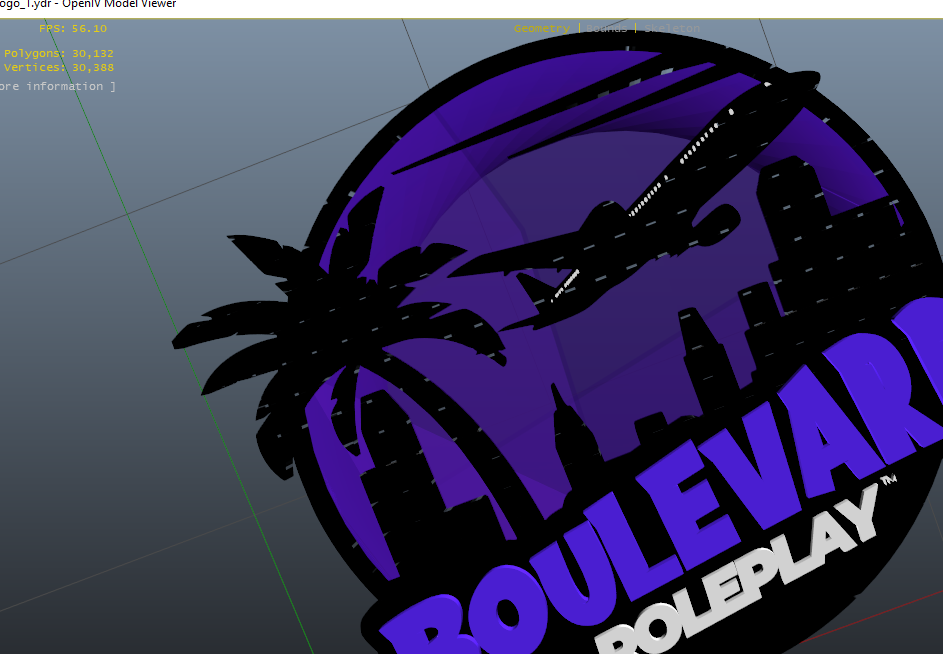This screenshot has height=654, width=943.
Task: Click the FPS: 56.10 readout
Action: pos(73,28)
